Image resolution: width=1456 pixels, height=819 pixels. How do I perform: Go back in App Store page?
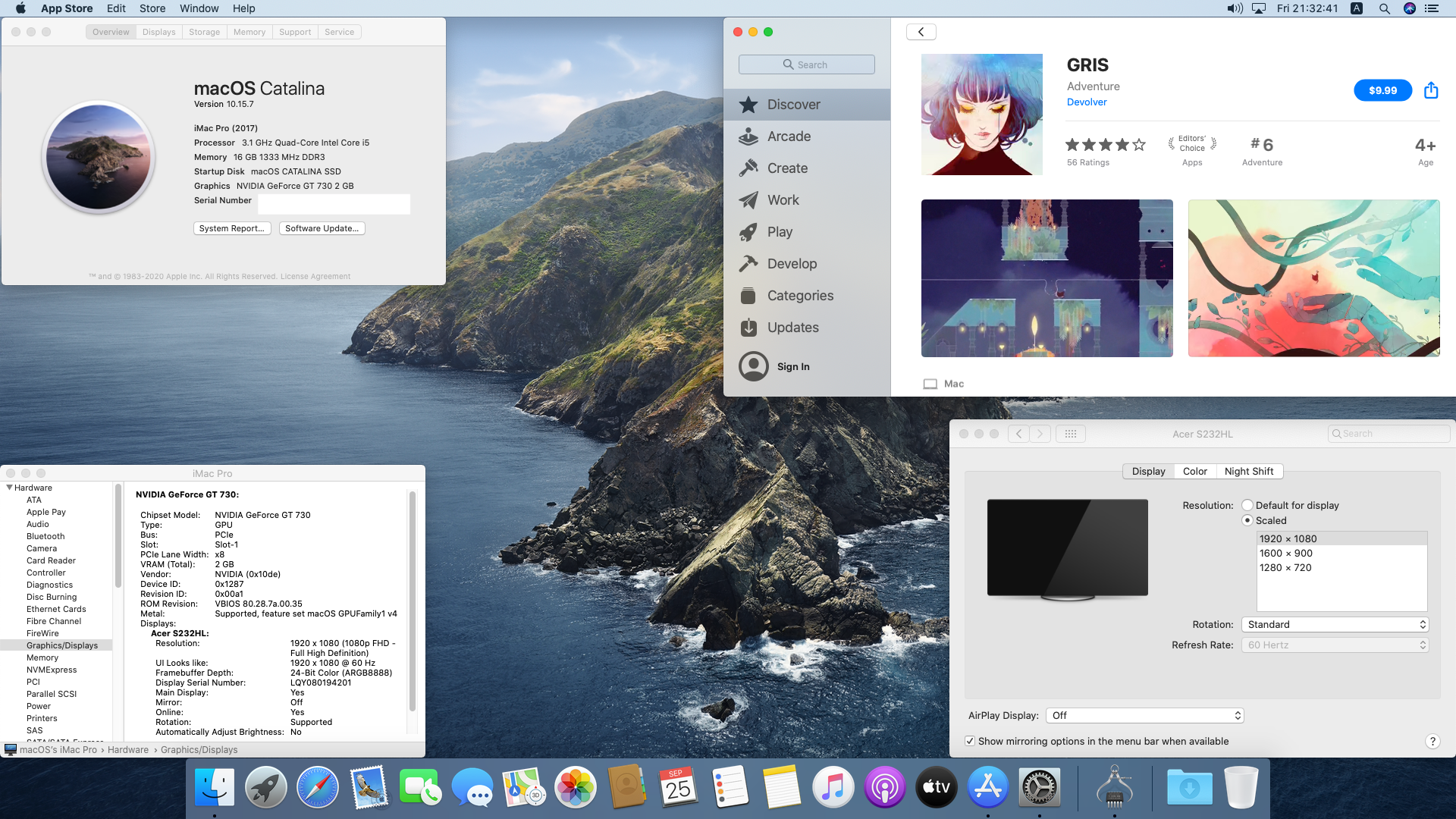[921, 32]
